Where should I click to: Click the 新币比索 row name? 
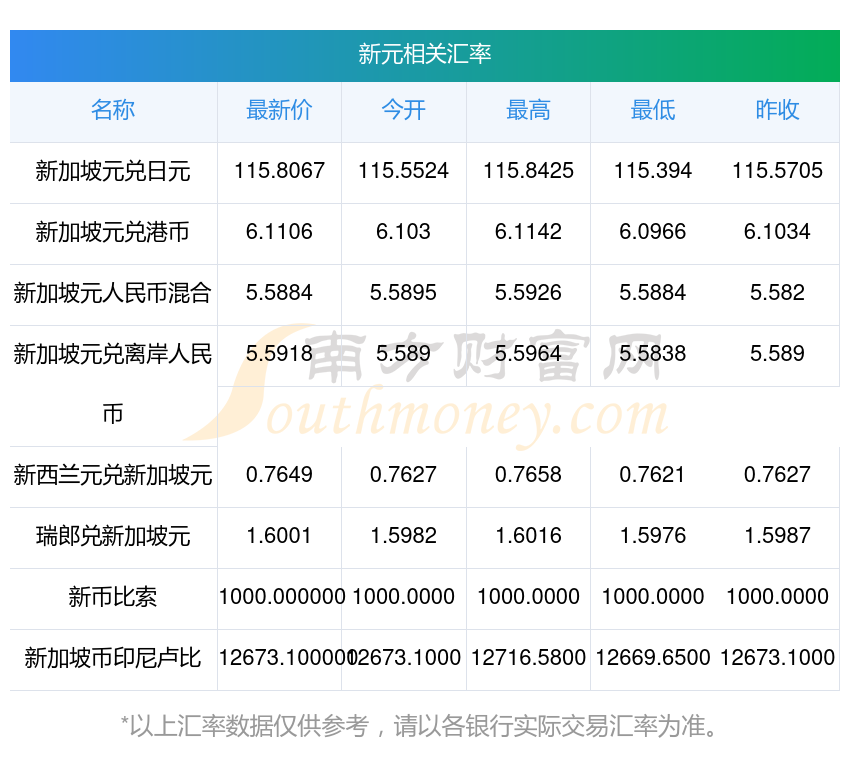coord(113,597)
